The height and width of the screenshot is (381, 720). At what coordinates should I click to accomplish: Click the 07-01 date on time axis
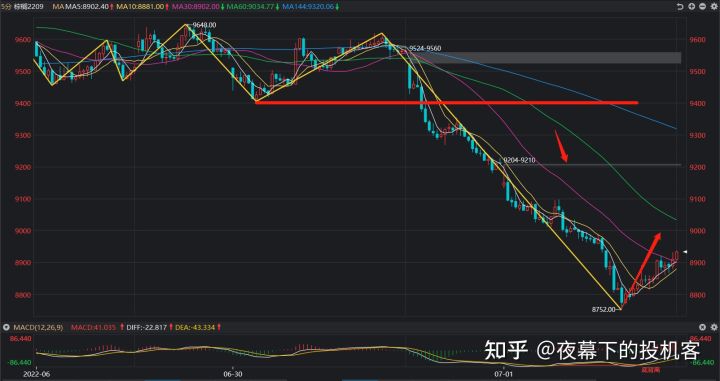point(504,375)
